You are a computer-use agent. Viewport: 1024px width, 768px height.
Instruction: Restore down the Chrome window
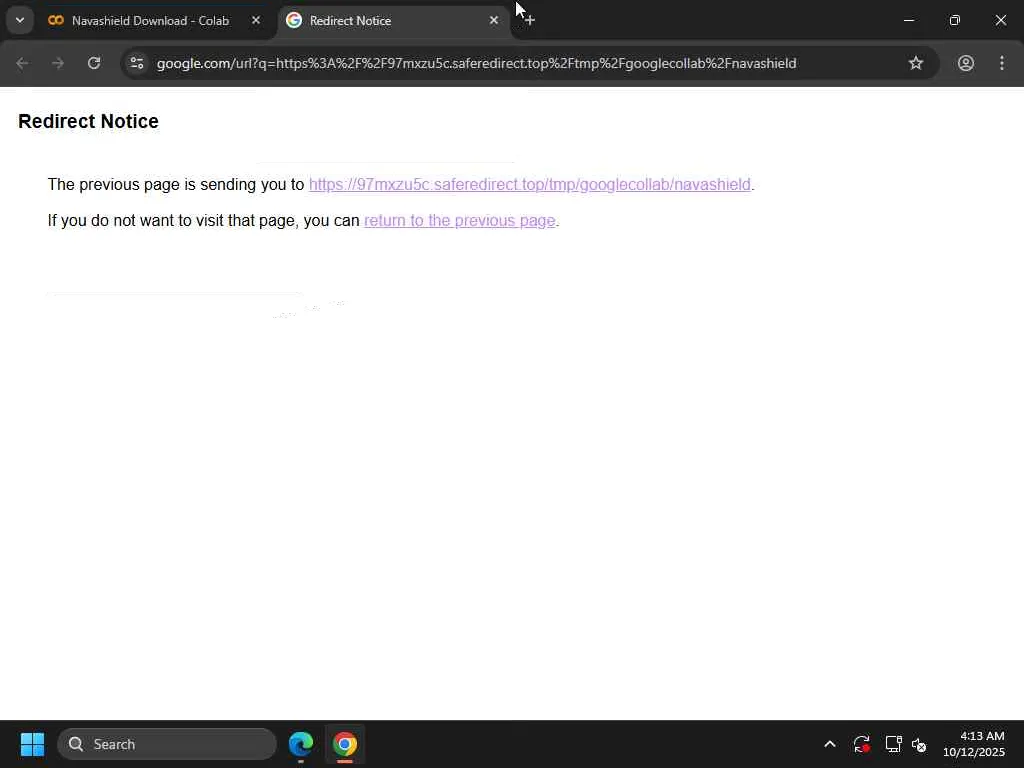[955, 20]
